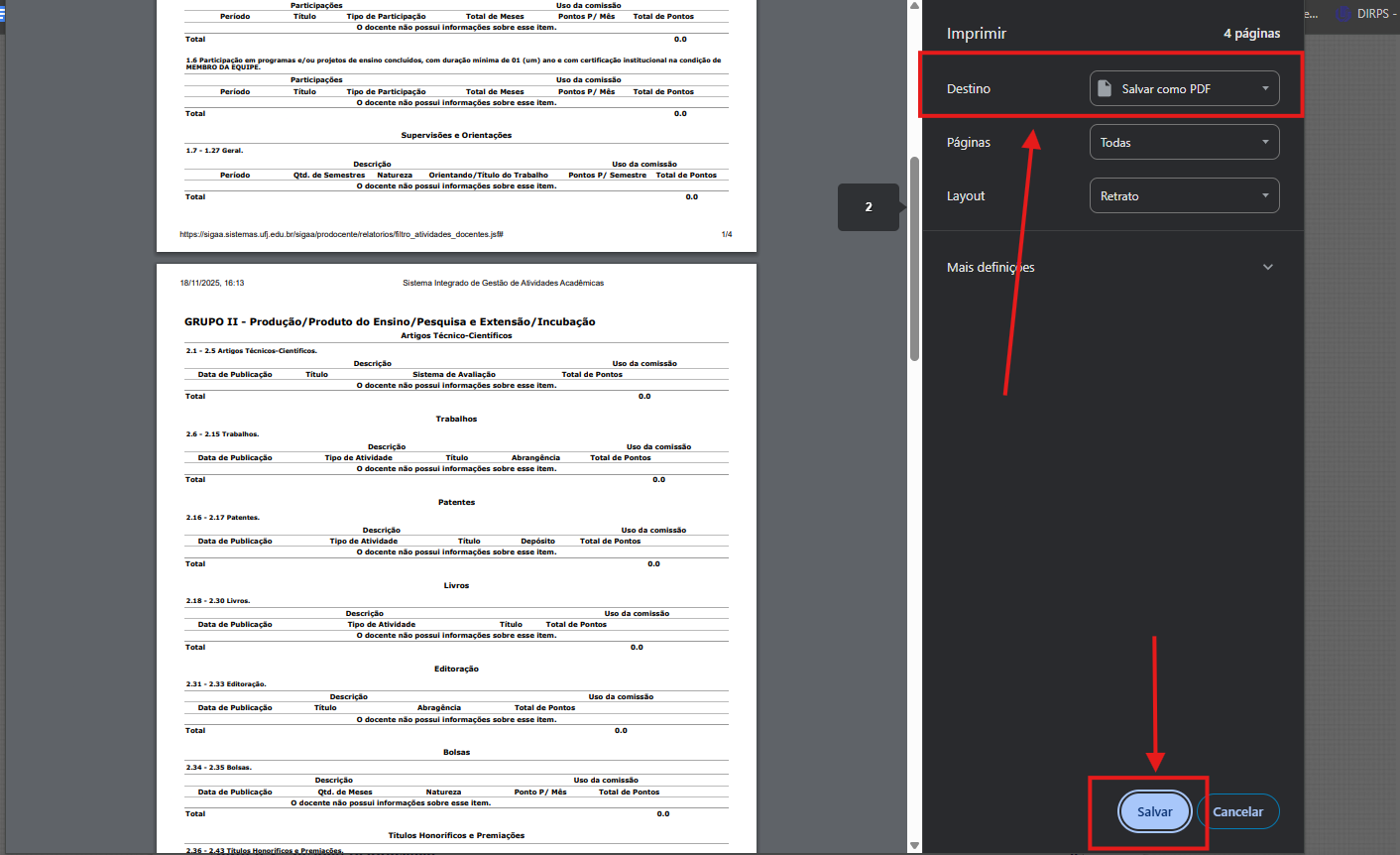
Task: Click the sigaa.sistemas.ufj.edu.br URL in the page footer
Action: point(341,234)
